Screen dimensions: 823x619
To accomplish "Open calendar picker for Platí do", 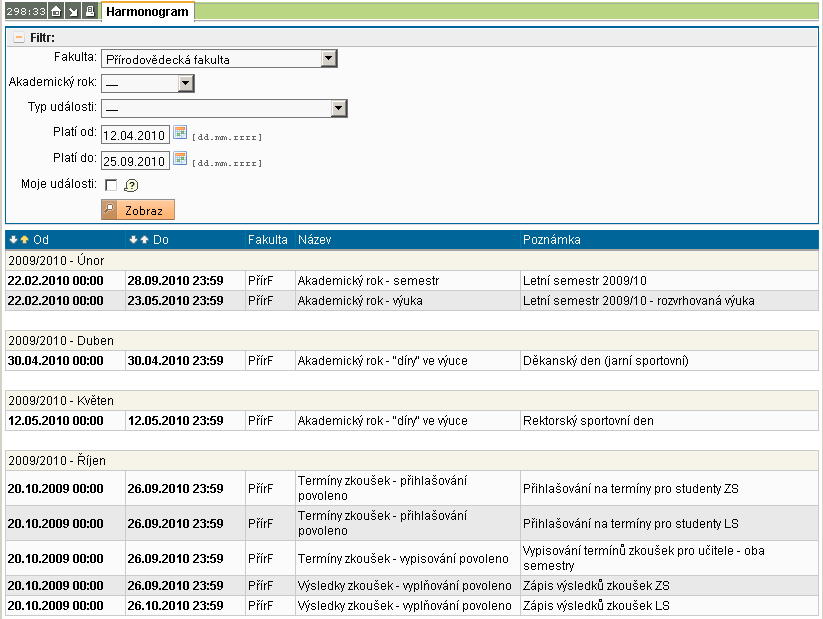I will click(x=180, y=159).
